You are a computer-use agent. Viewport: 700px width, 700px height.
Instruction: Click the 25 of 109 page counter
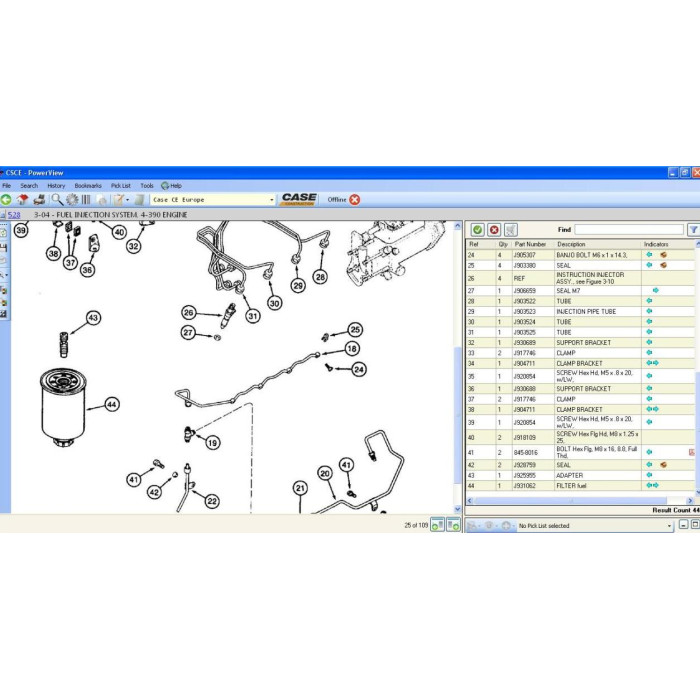point(416,525)
